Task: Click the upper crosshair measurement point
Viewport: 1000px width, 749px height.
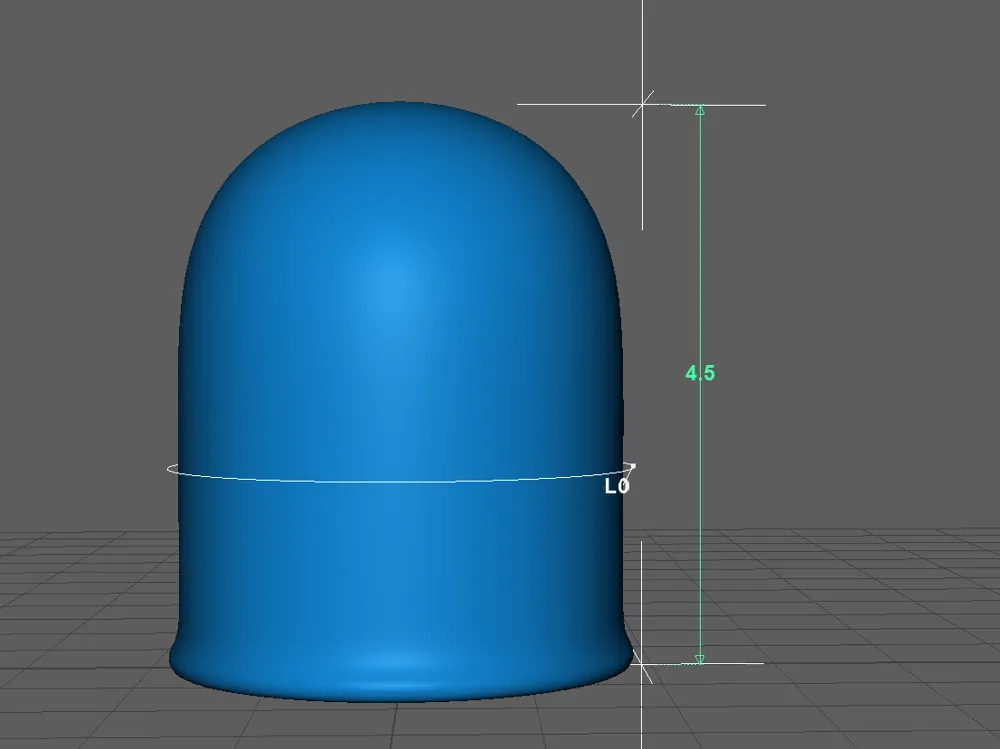Action: pyautogui.click(x=642, y=104)
